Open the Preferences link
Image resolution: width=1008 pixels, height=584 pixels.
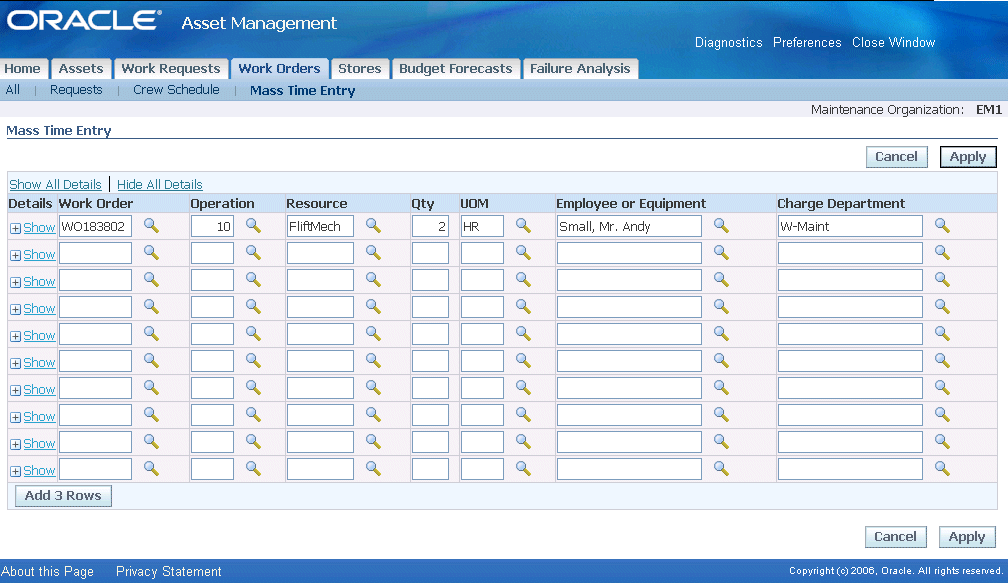click(x=807, y=42)
